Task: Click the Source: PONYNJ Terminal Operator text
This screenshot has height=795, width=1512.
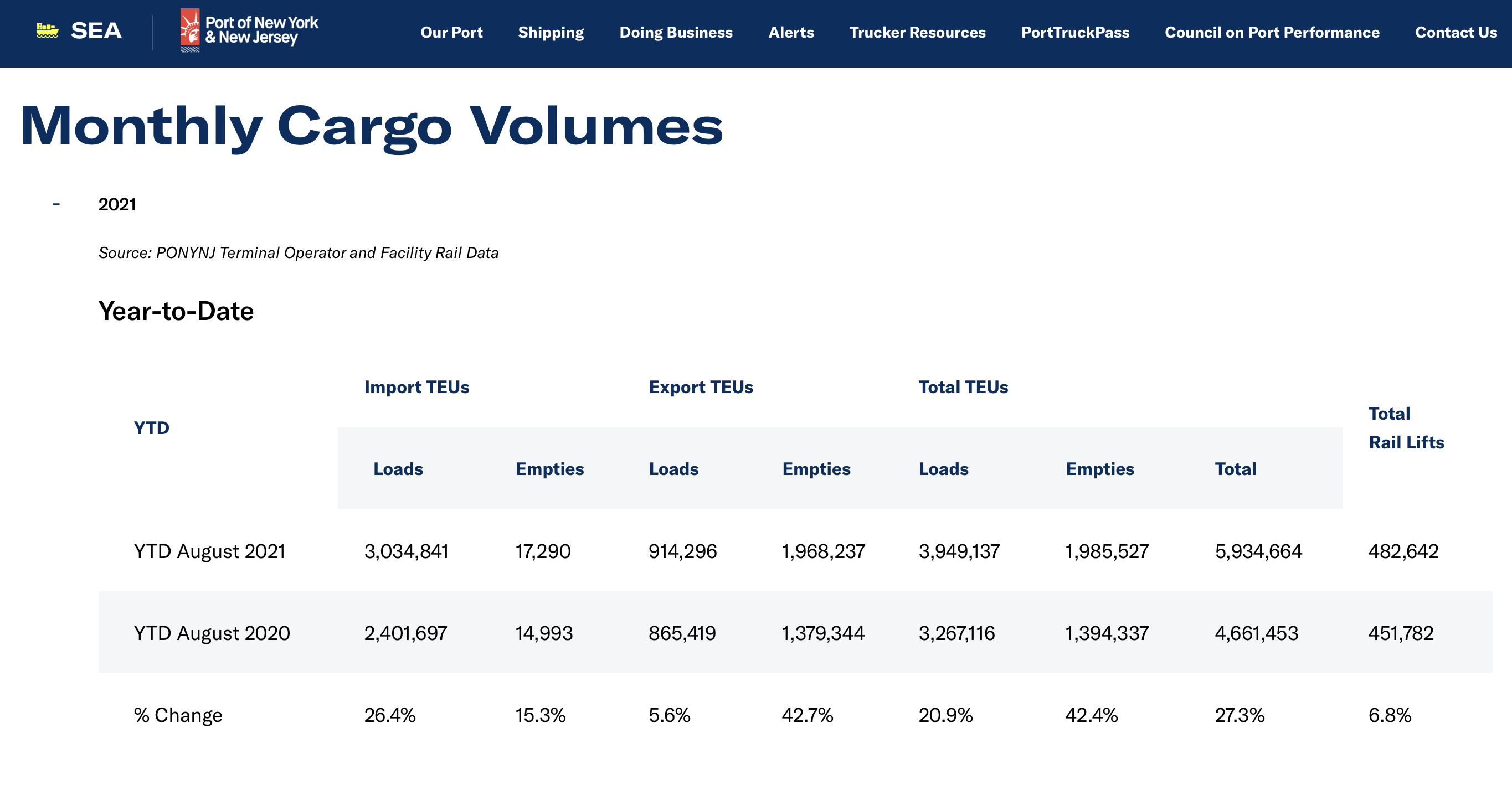Action: [298, 253]
